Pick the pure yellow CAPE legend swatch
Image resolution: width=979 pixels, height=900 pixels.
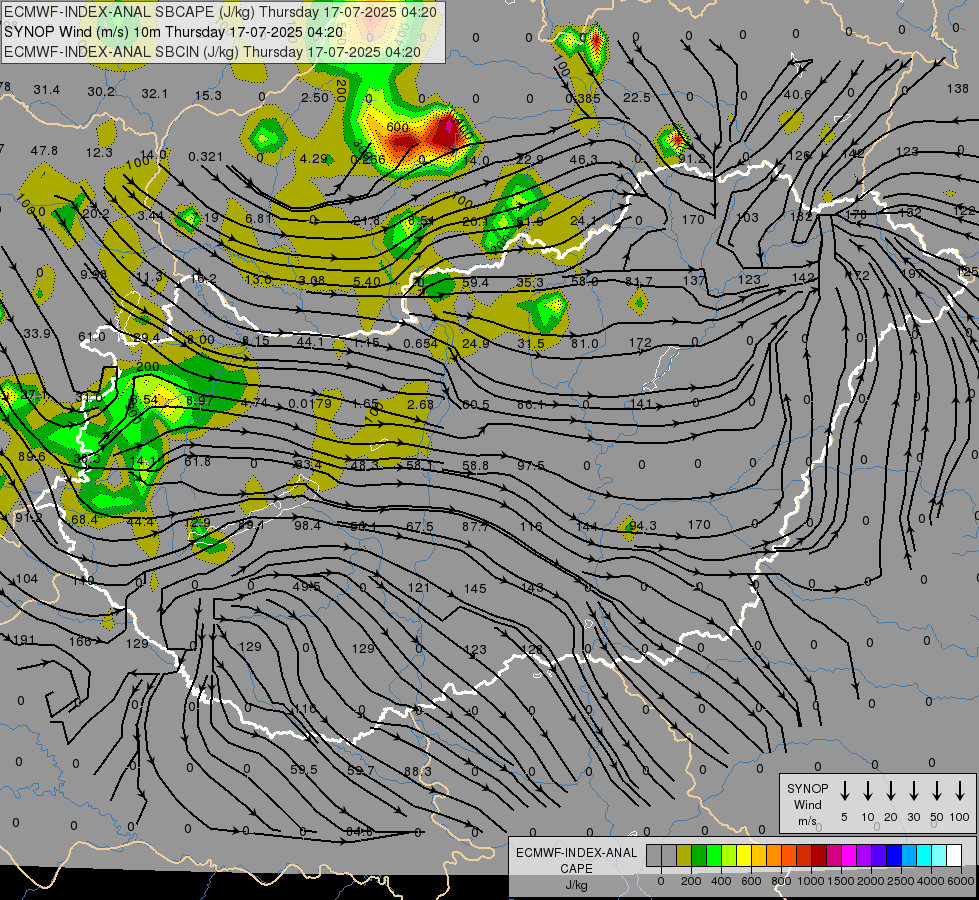(x=744, y=855)
